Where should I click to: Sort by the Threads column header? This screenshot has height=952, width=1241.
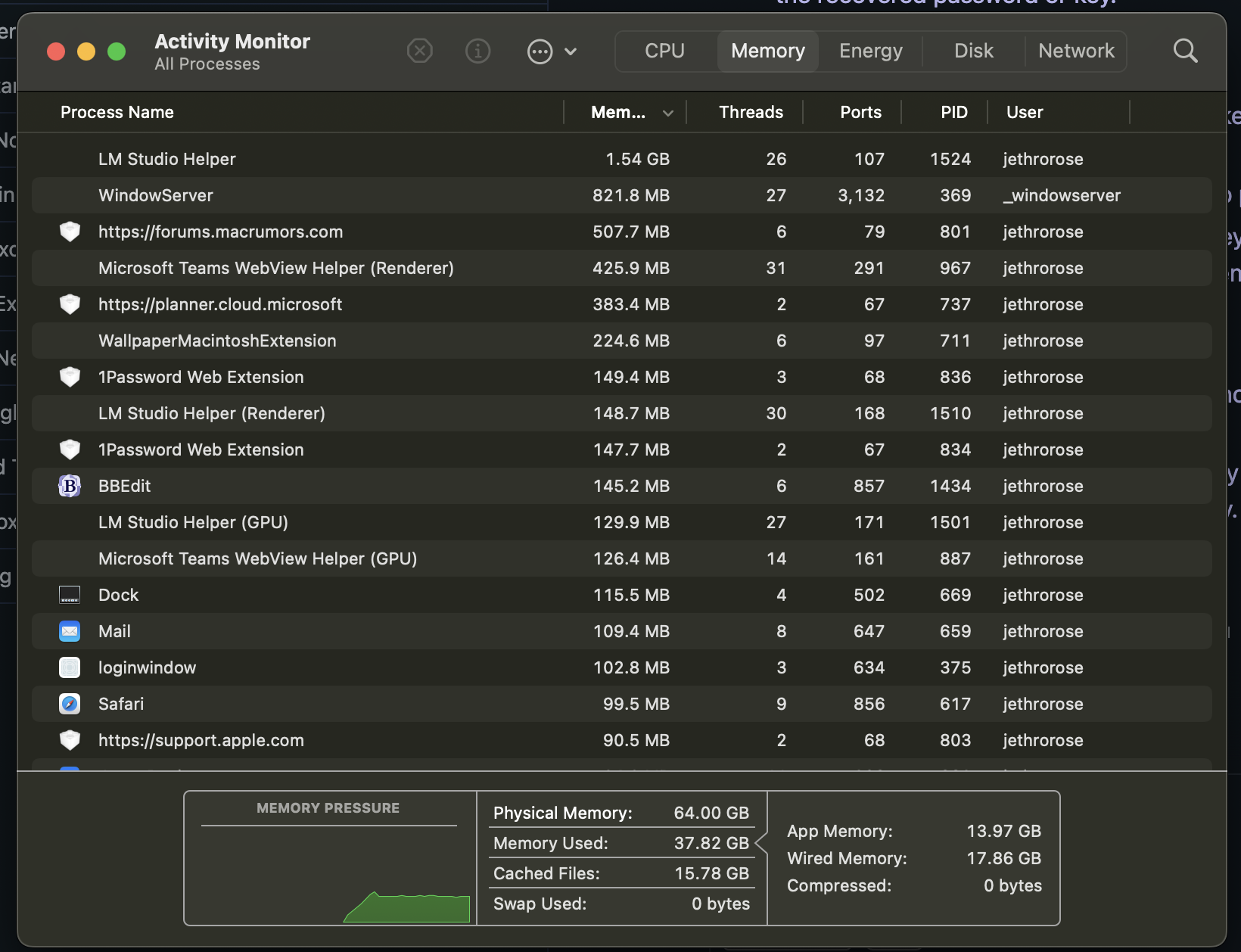751,112
